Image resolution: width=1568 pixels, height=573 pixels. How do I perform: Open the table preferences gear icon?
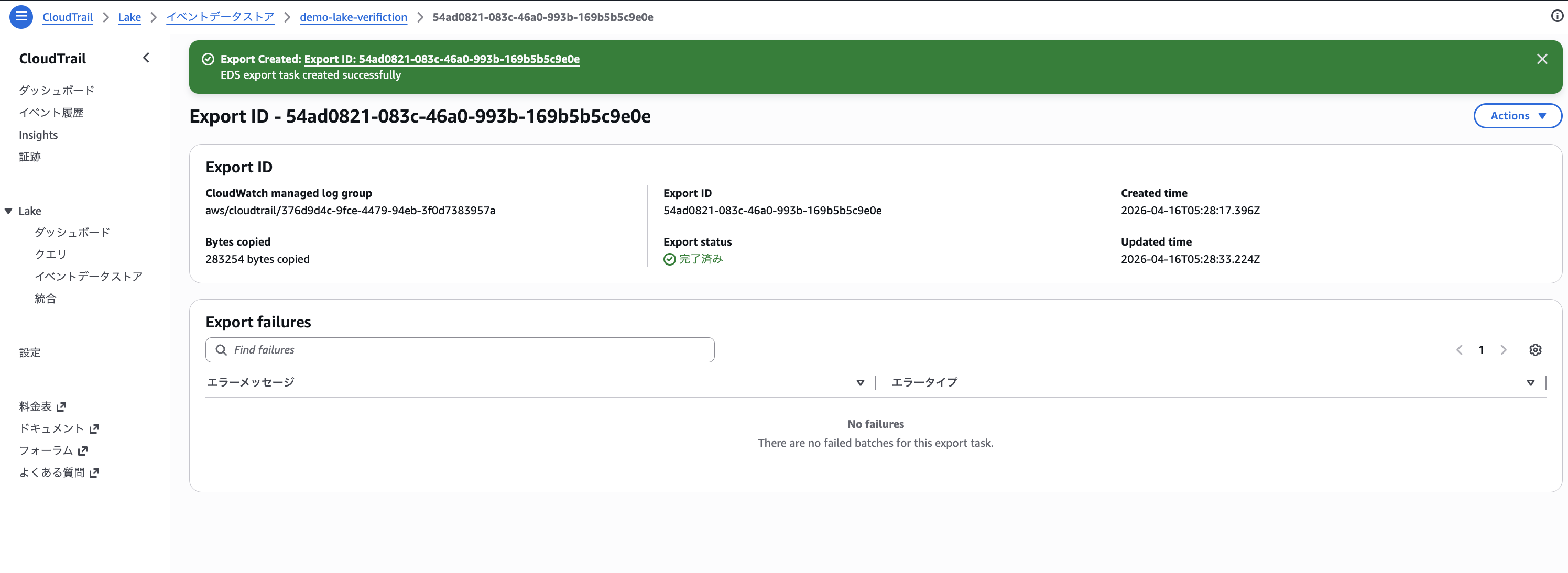coord(1535,350)
